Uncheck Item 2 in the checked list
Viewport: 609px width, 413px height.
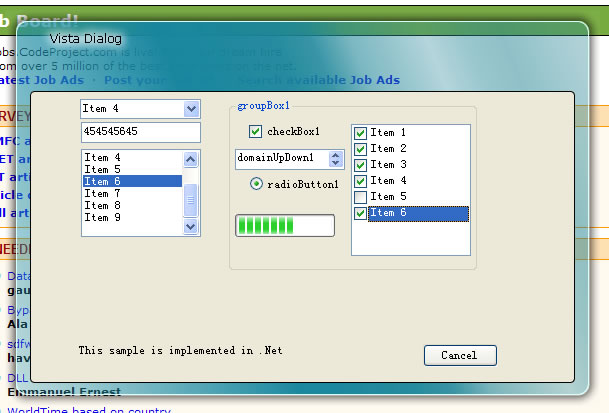coord(360,149)
